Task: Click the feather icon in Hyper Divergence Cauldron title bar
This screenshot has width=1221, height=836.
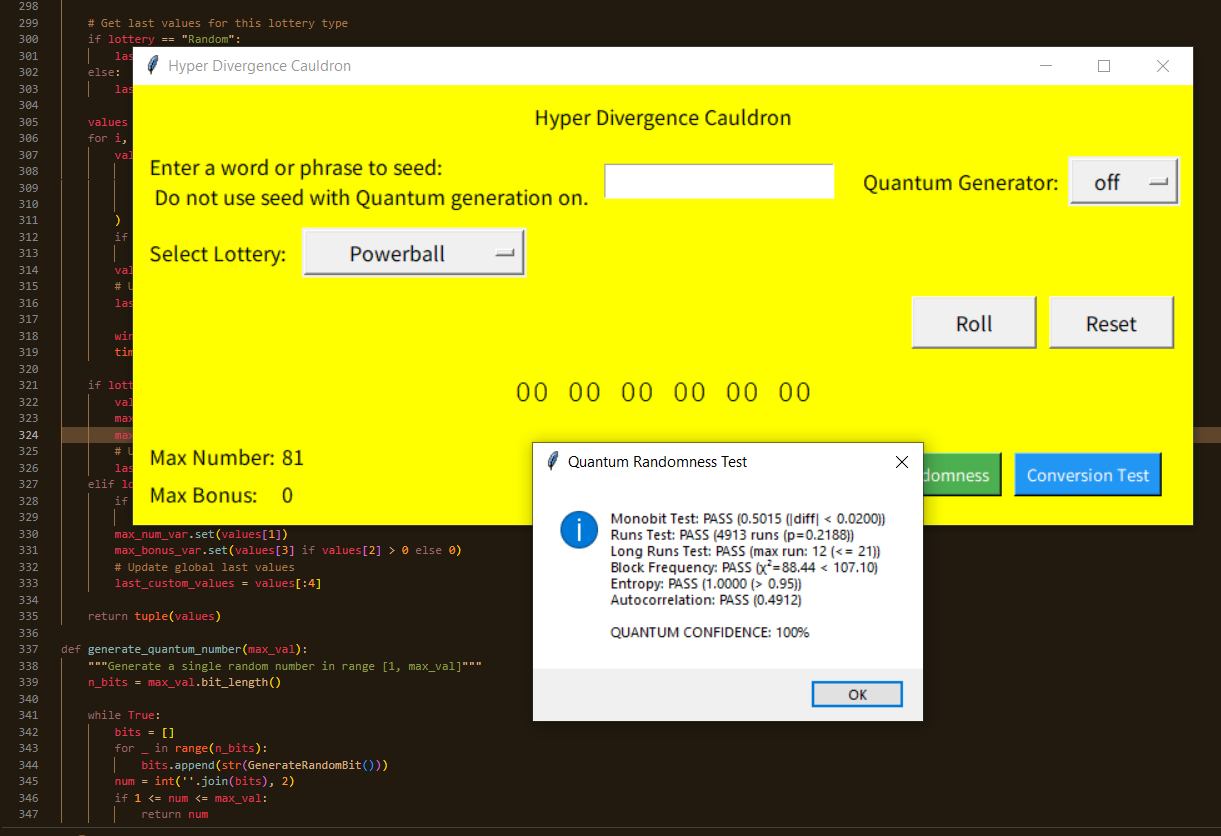Action: point(153,66)
